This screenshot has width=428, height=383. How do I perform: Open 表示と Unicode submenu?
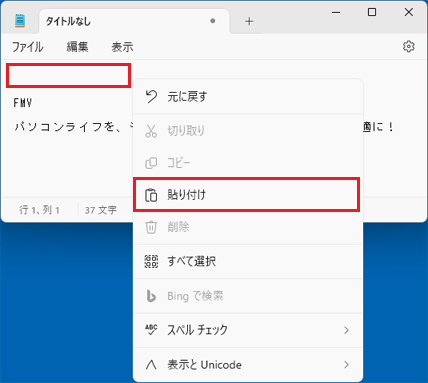click(x=248, y=365)
